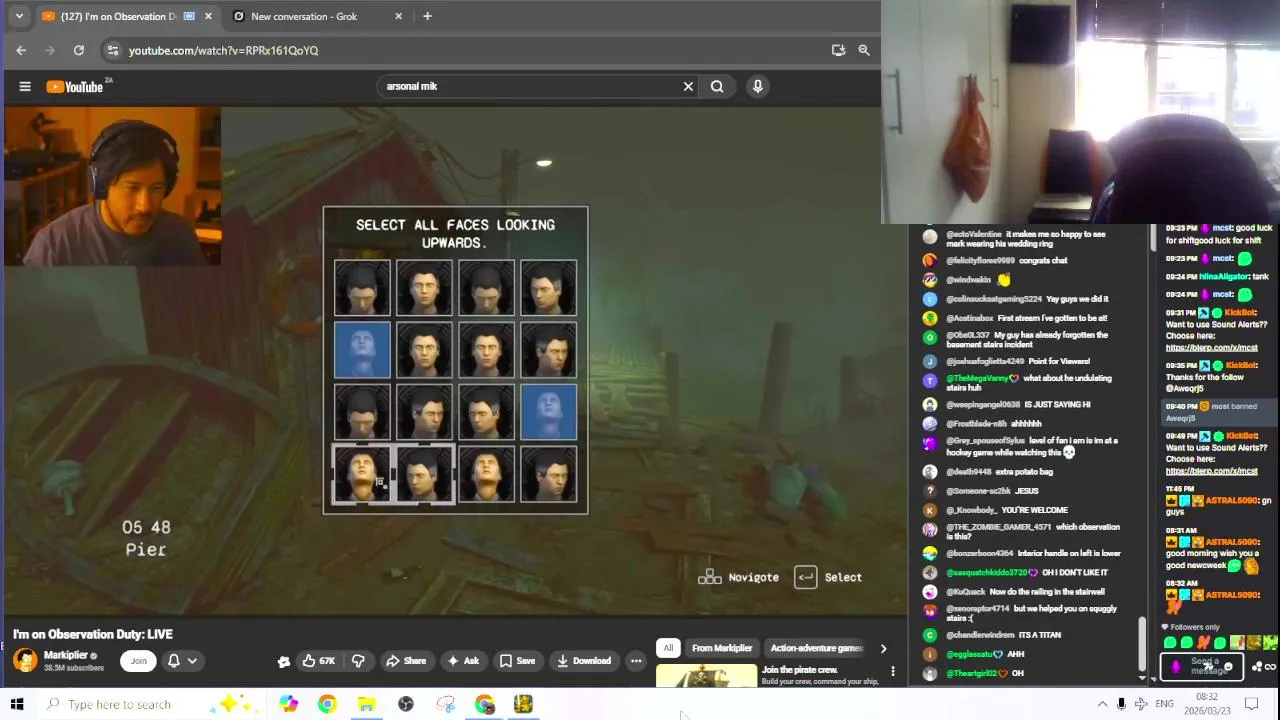Download the video
The width and height of the screenshot is (1280, 720).
(584, 661)
